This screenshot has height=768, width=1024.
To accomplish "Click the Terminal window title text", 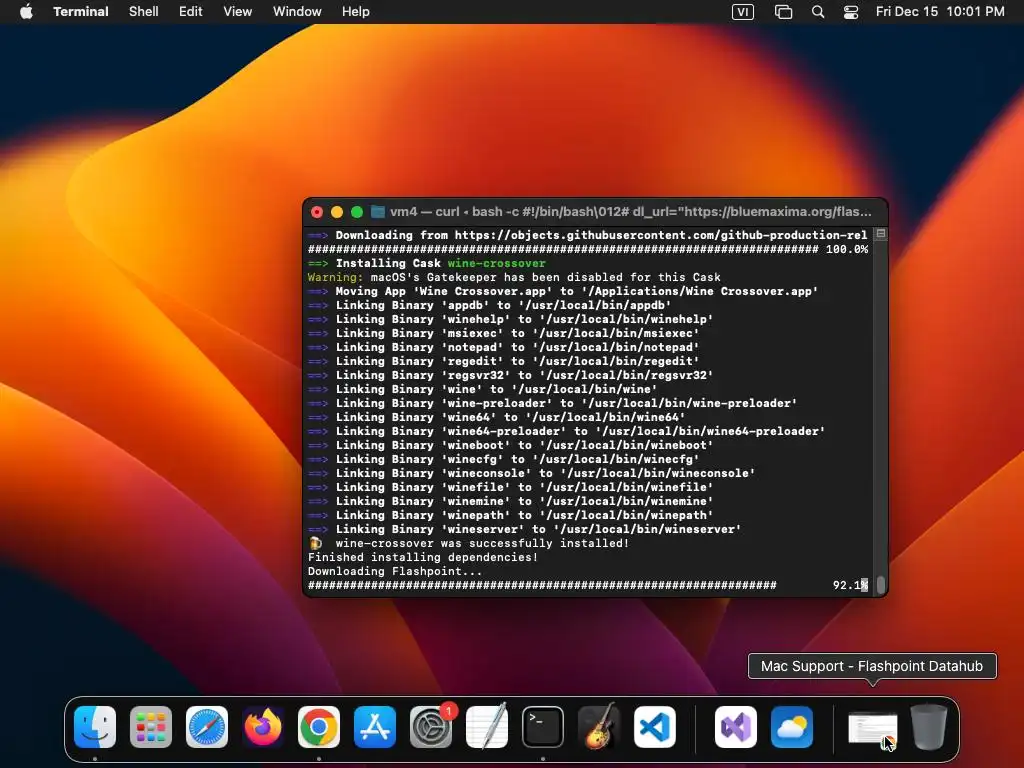I will pos(631,212).
